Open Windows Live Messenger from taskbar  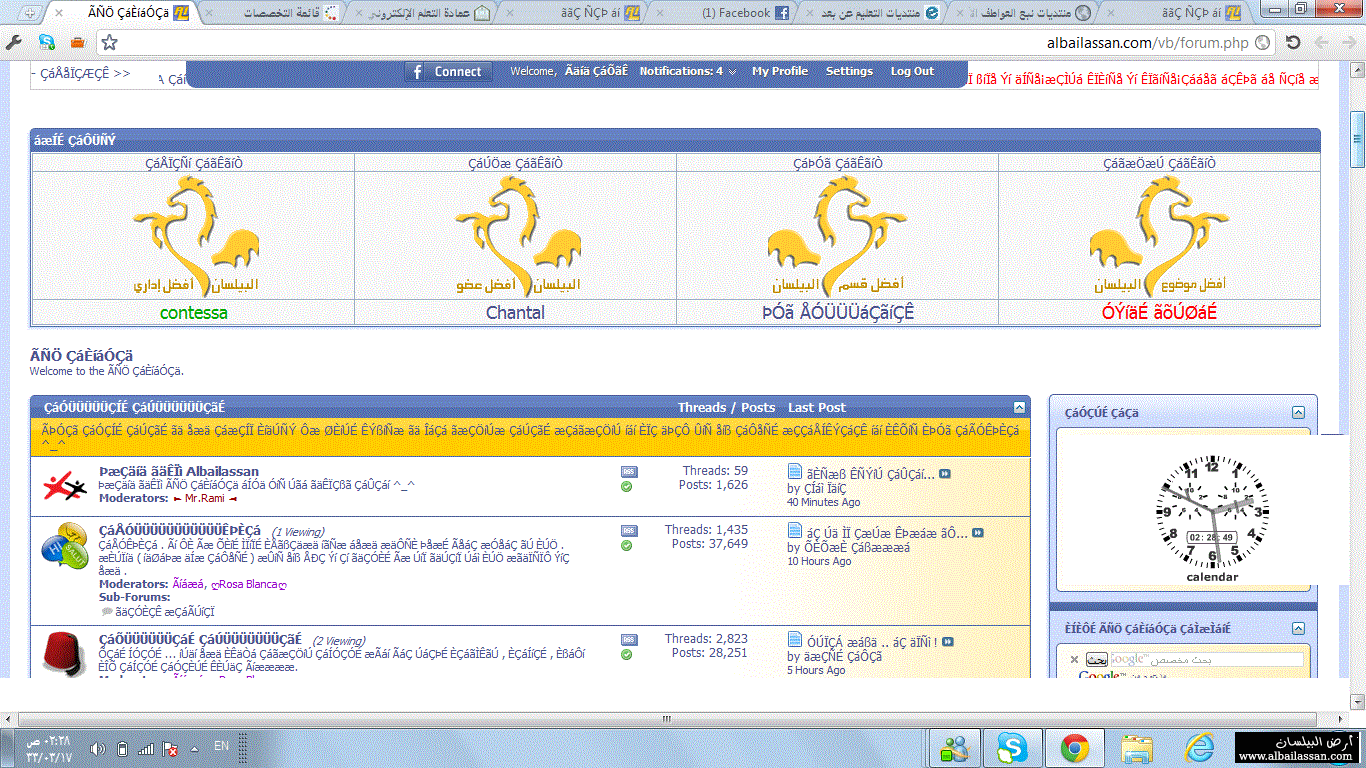(955, 747)
